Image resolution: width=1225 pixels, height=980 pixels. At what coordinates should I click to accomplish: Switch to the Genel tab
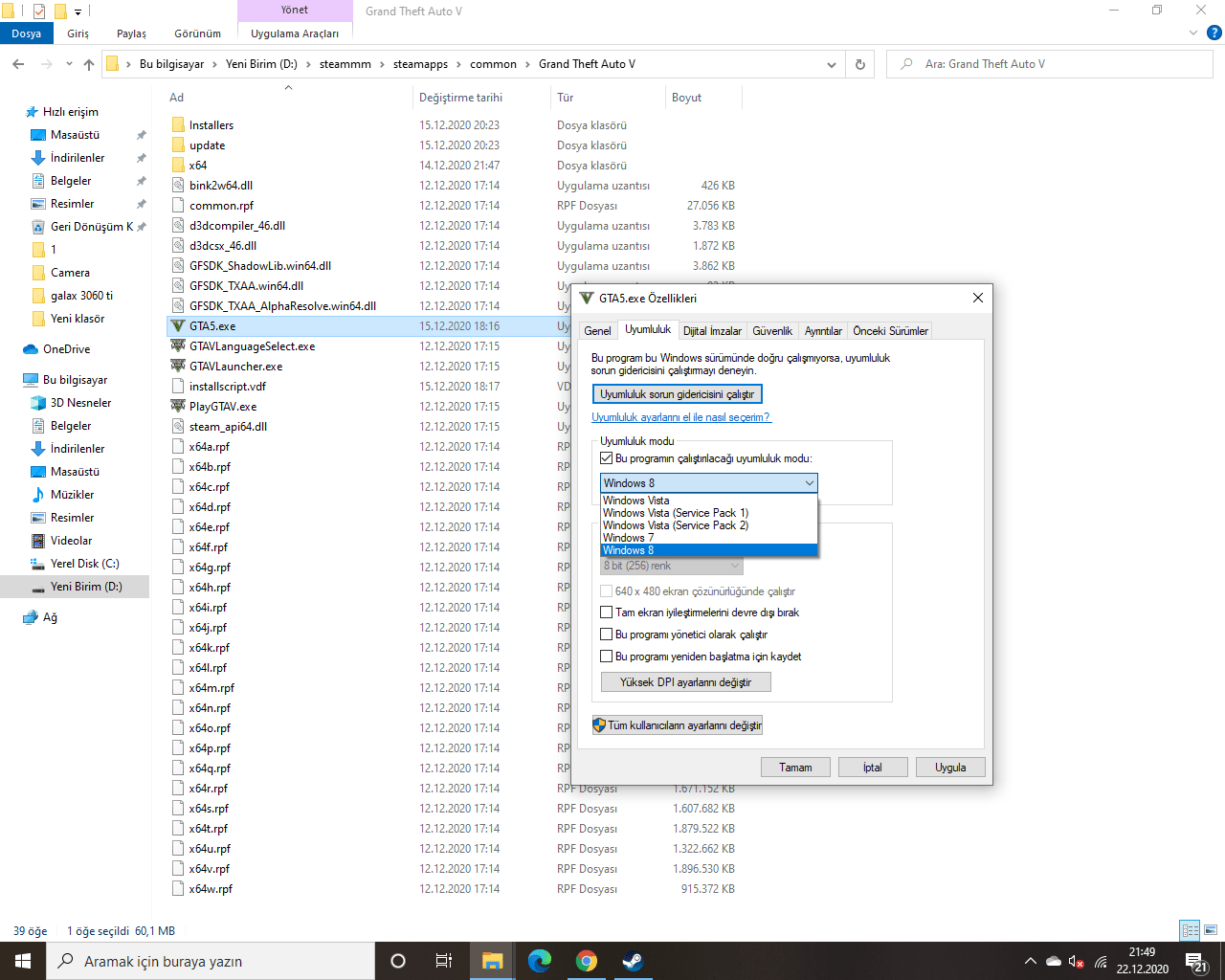point(597,331)
